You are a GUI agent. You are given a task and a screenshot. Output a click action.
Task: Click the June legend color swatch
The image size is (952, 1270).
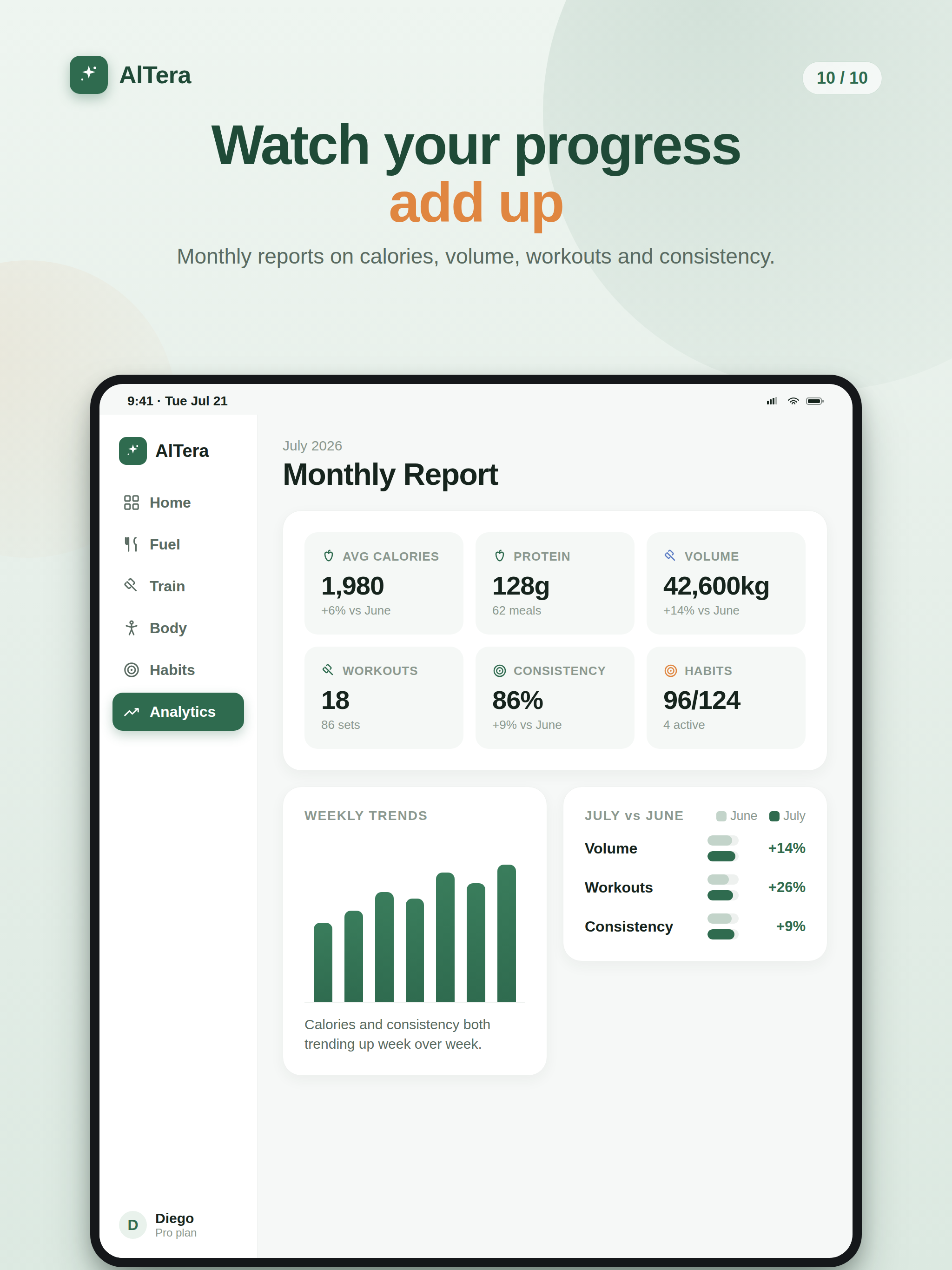click(721, 816)
